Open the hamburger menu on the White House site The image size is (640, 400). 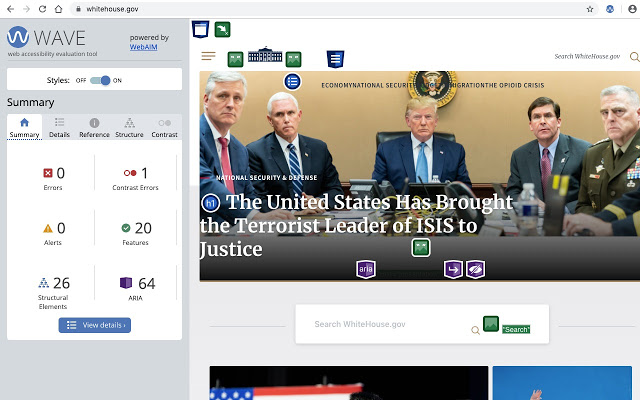(208, 58)
